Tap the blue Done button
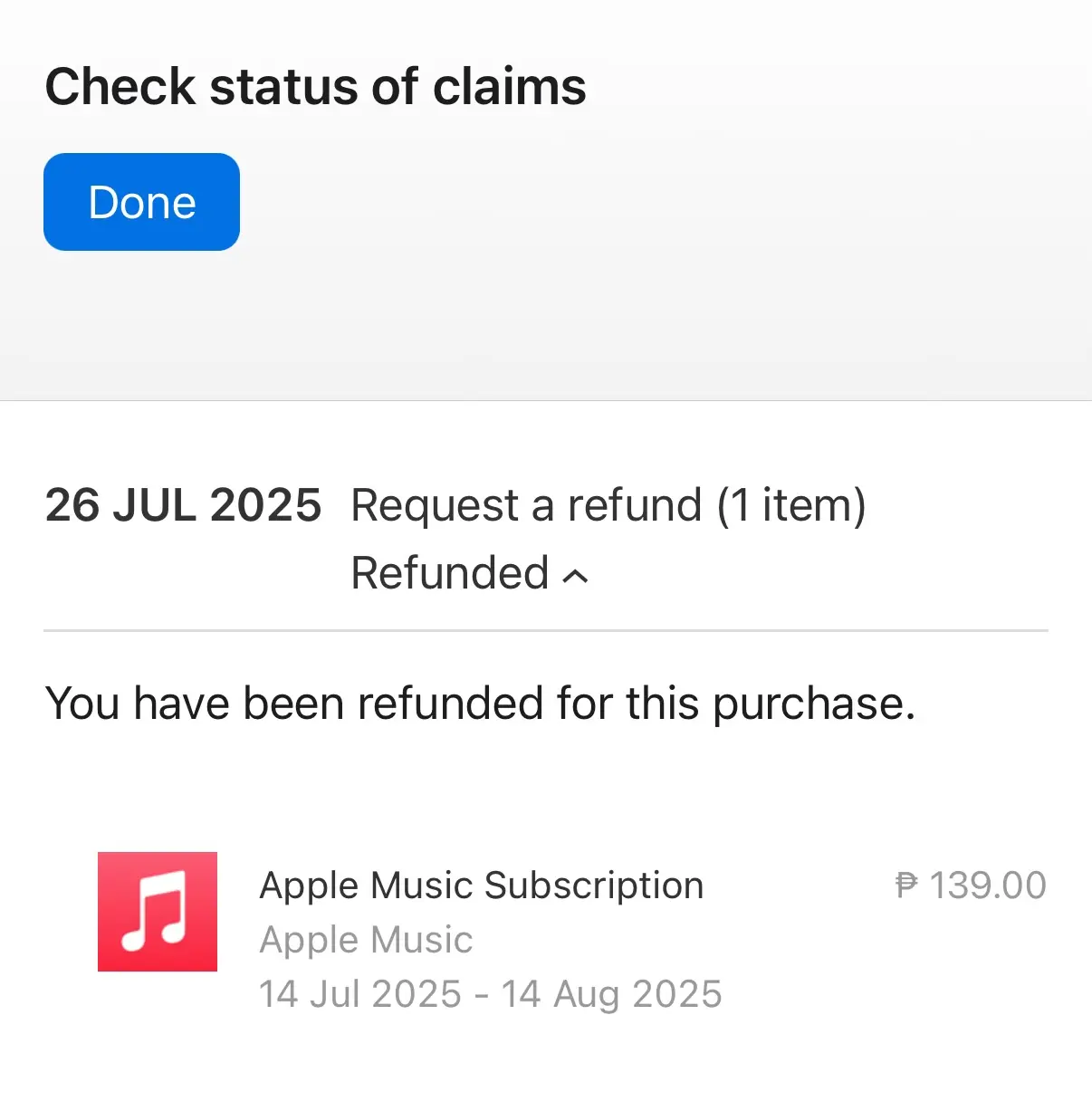 coord(141,202)
